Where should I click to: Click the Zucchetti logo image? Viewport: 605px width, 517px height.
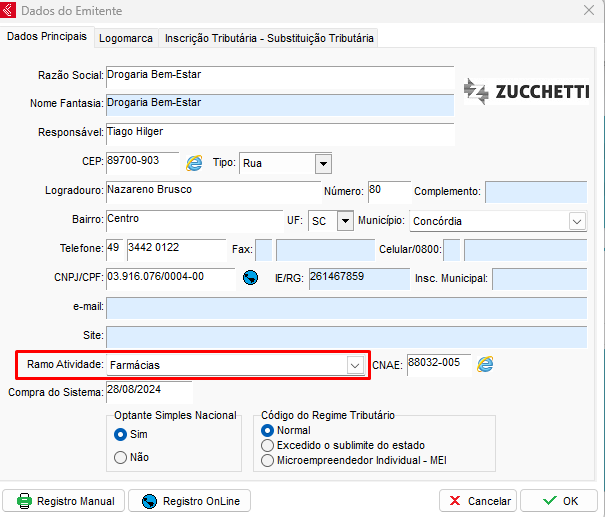[x=526, y=92]
